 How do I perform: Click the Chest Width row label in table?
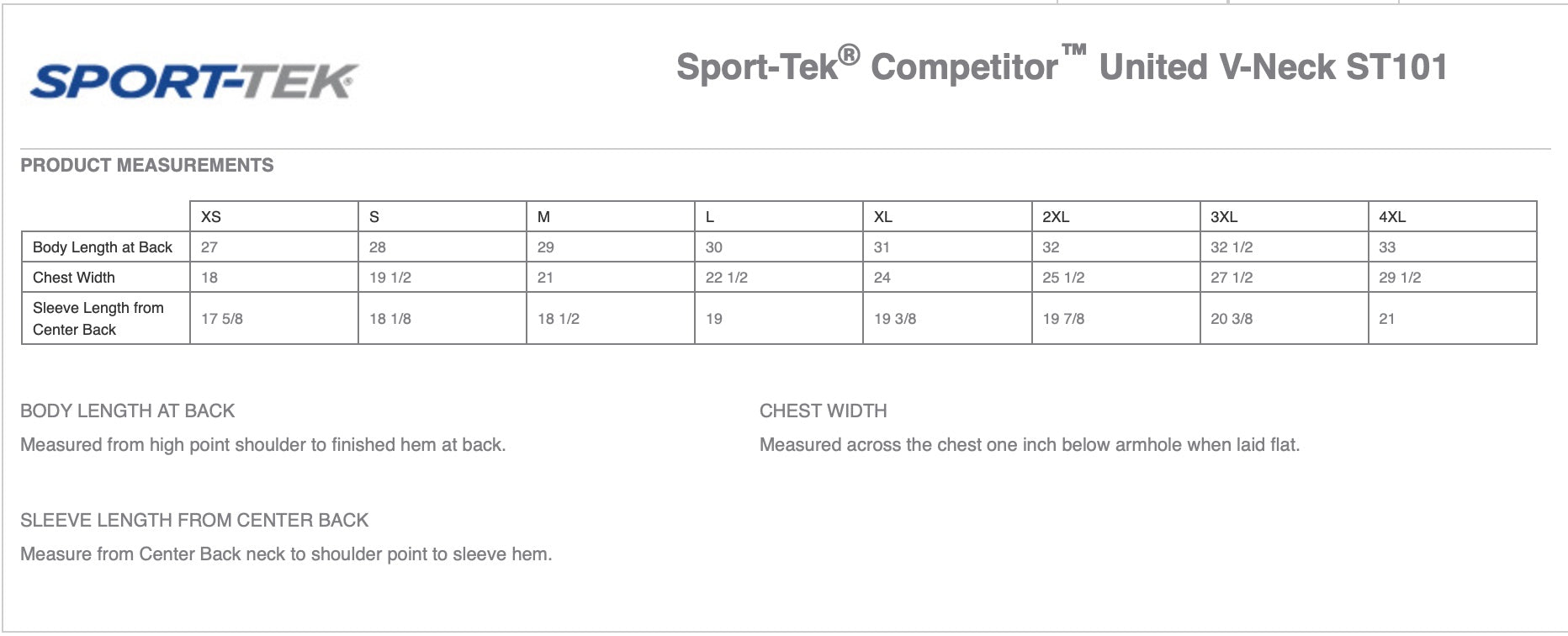[74, 278]
